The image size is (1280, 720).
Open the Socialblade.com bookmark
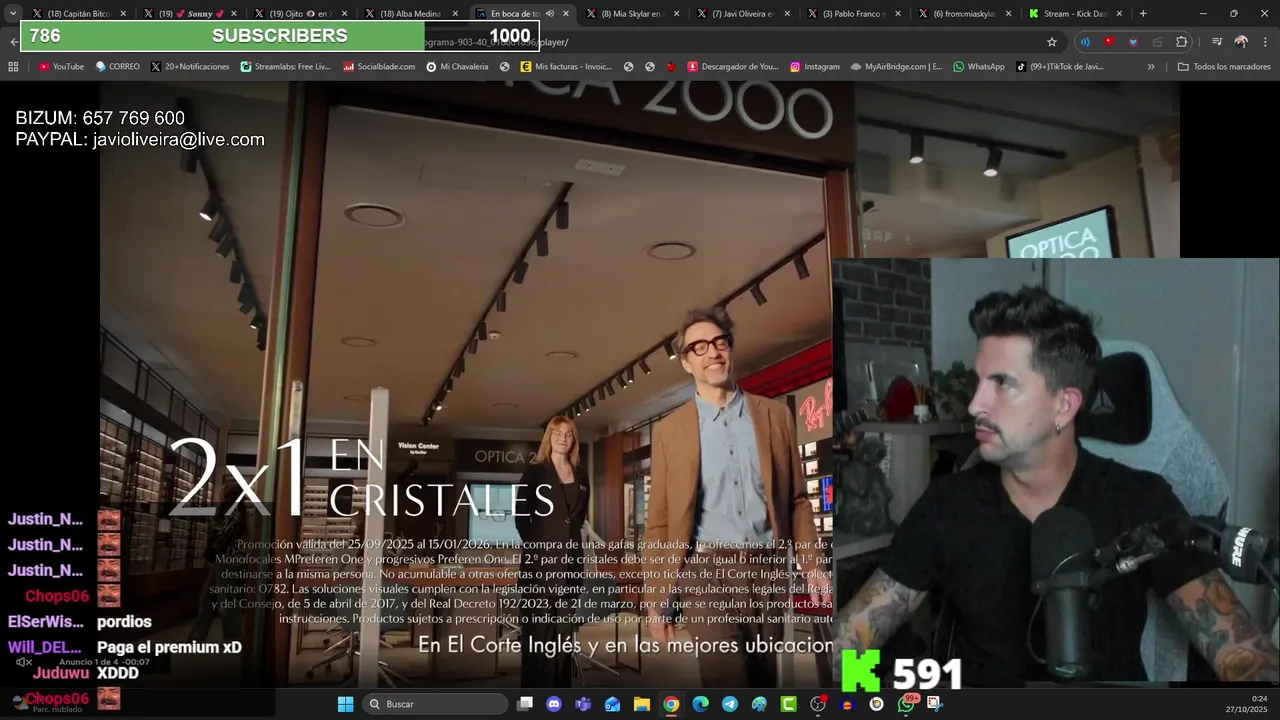[x=379, y=67]
